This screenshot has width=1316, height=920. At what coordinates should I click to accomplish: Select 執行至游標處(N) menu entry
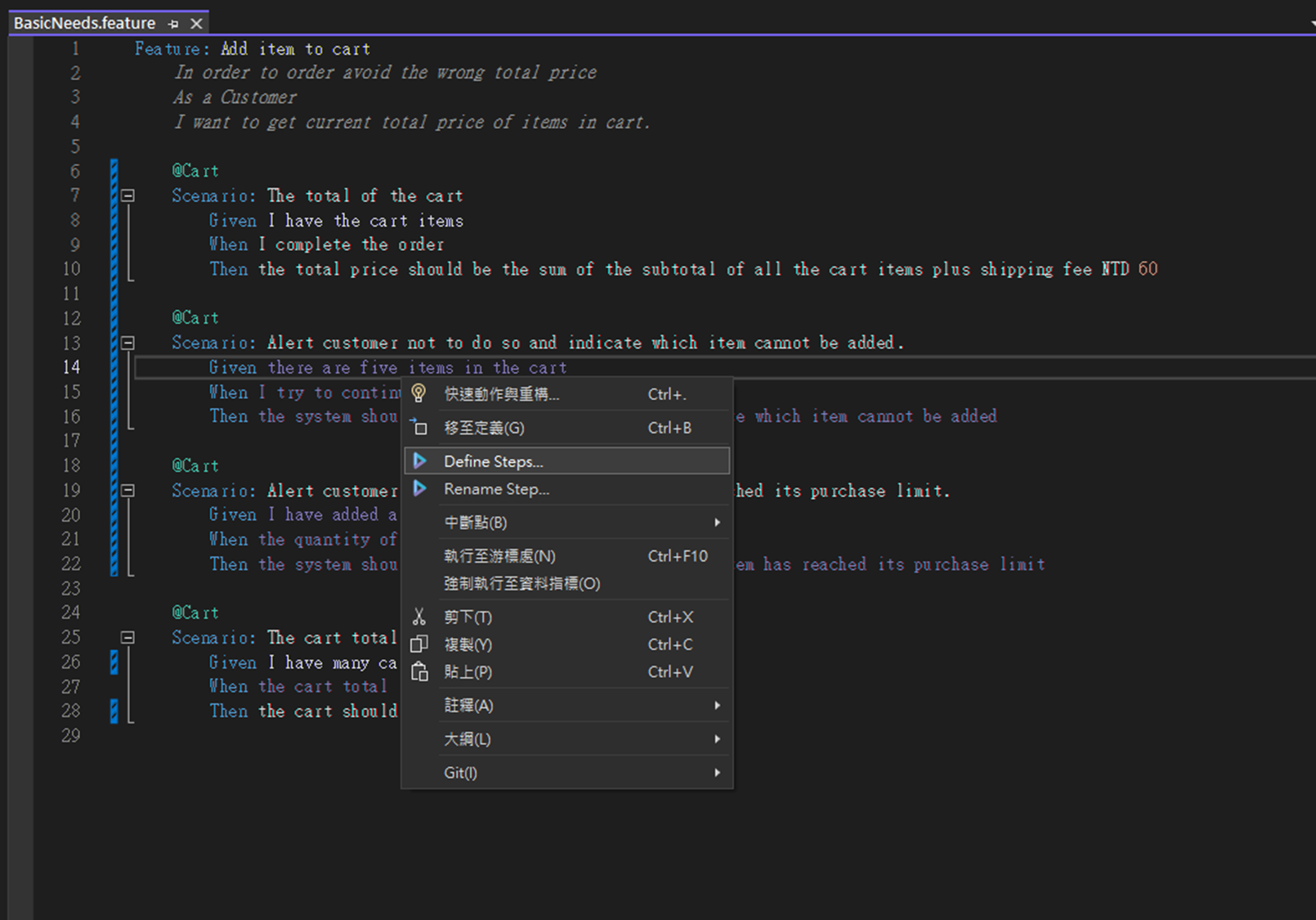567,556
